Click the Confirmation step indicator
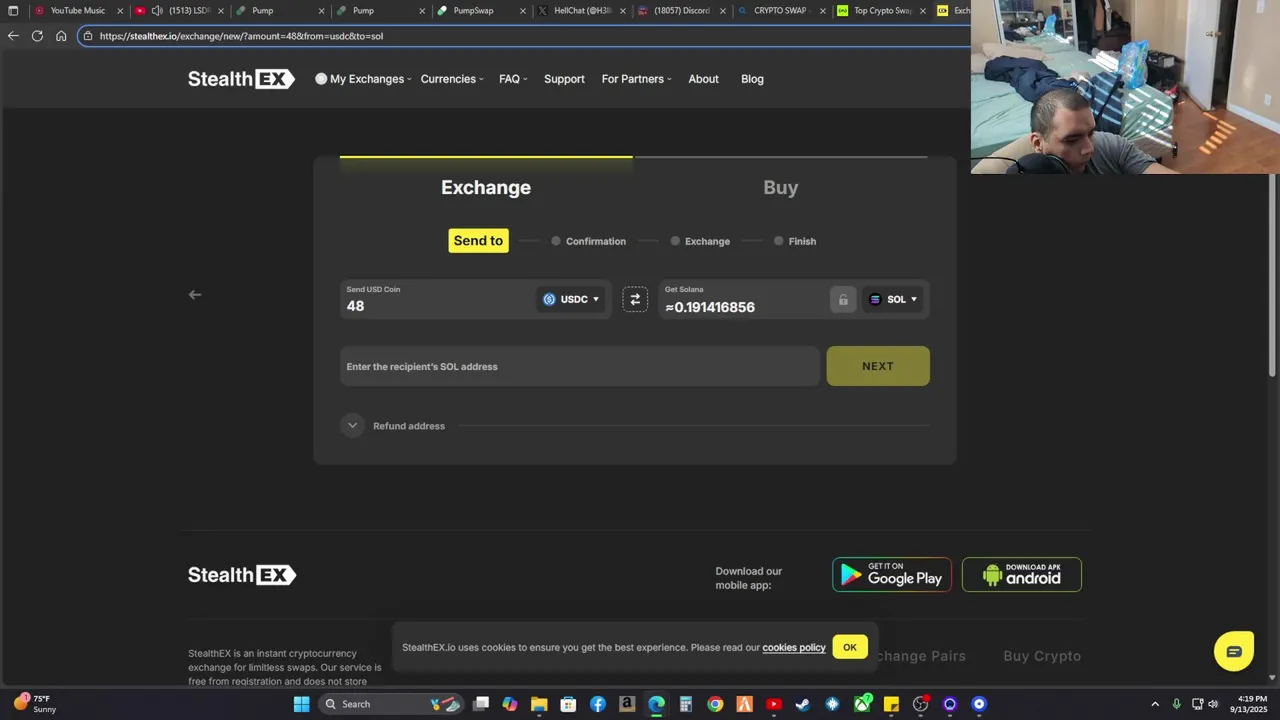The image size is (1280, 720). pyautogui.click(x=589, y=241)
